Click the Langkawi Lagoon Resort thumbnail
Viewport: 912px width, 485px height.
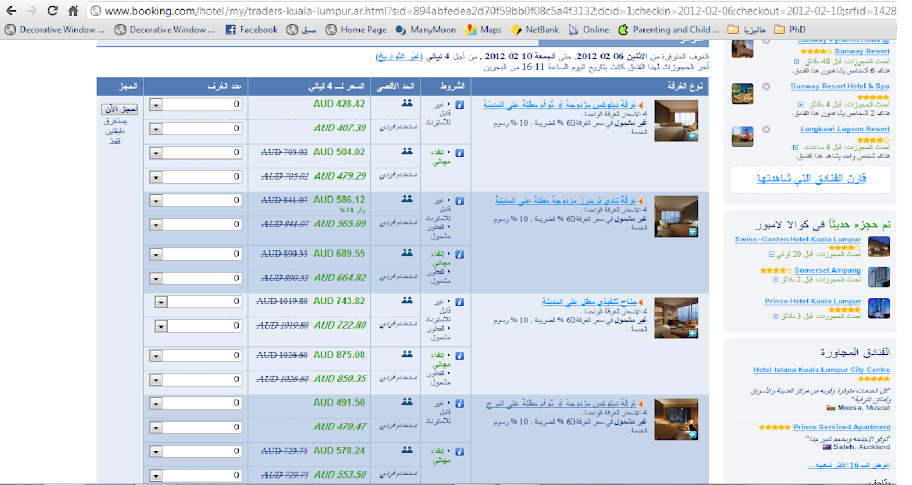coord(742,137)
